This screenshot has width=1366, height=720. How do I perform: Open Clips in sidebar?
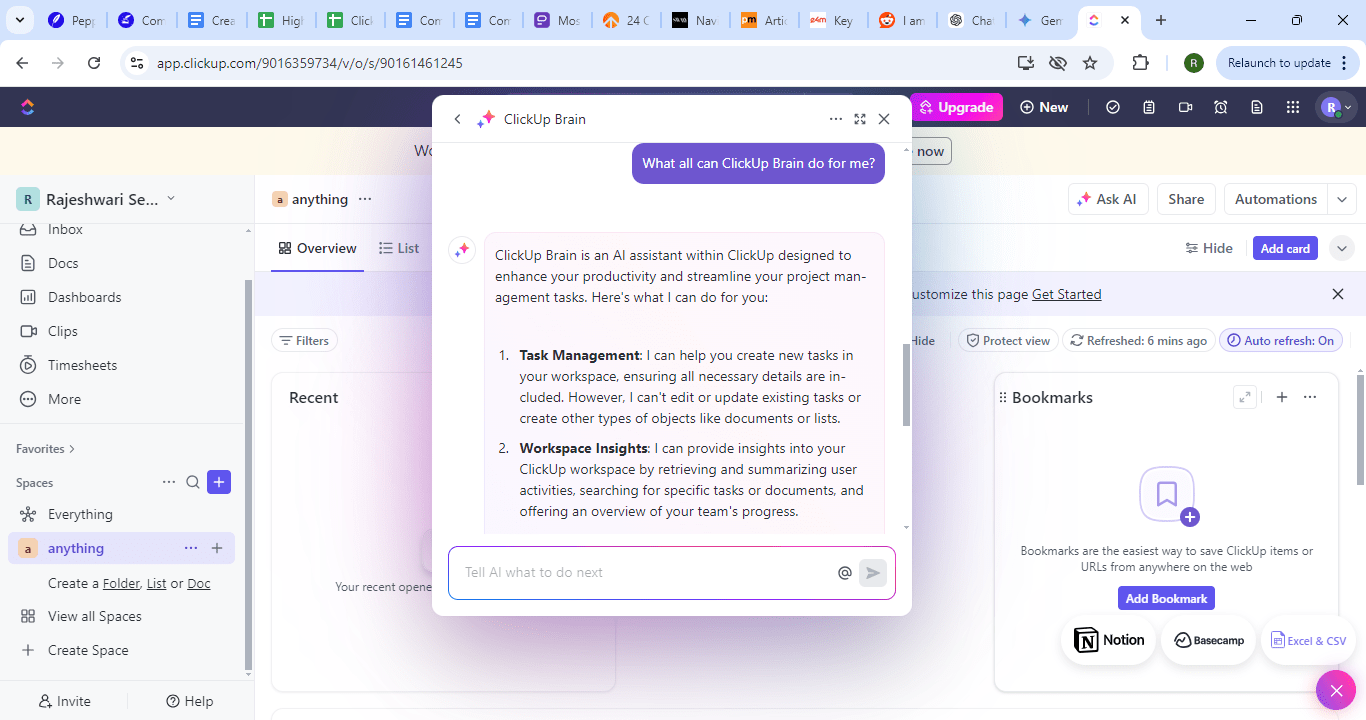tap(62, 331)
